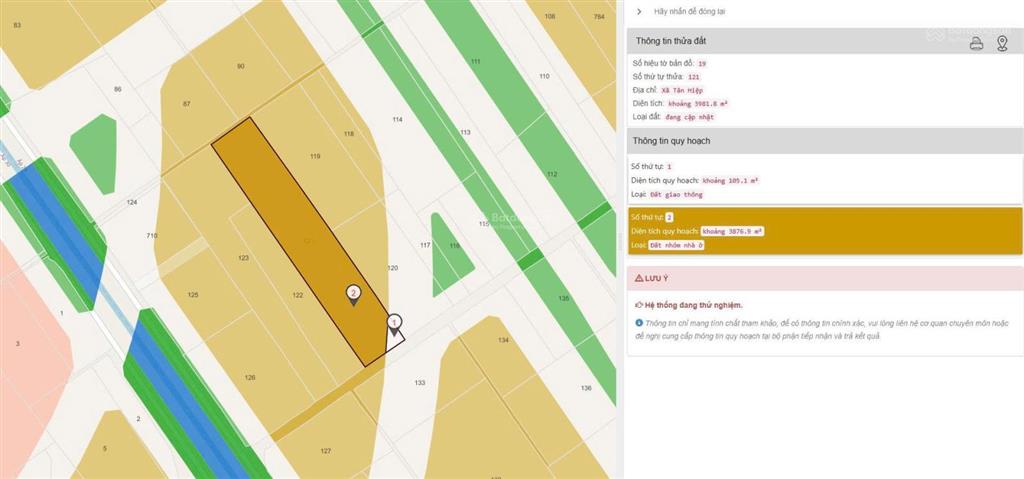Click parcel 119 on the map
Image resolution: width=1024 pixels, height=479 pixels.
point(315,156)
